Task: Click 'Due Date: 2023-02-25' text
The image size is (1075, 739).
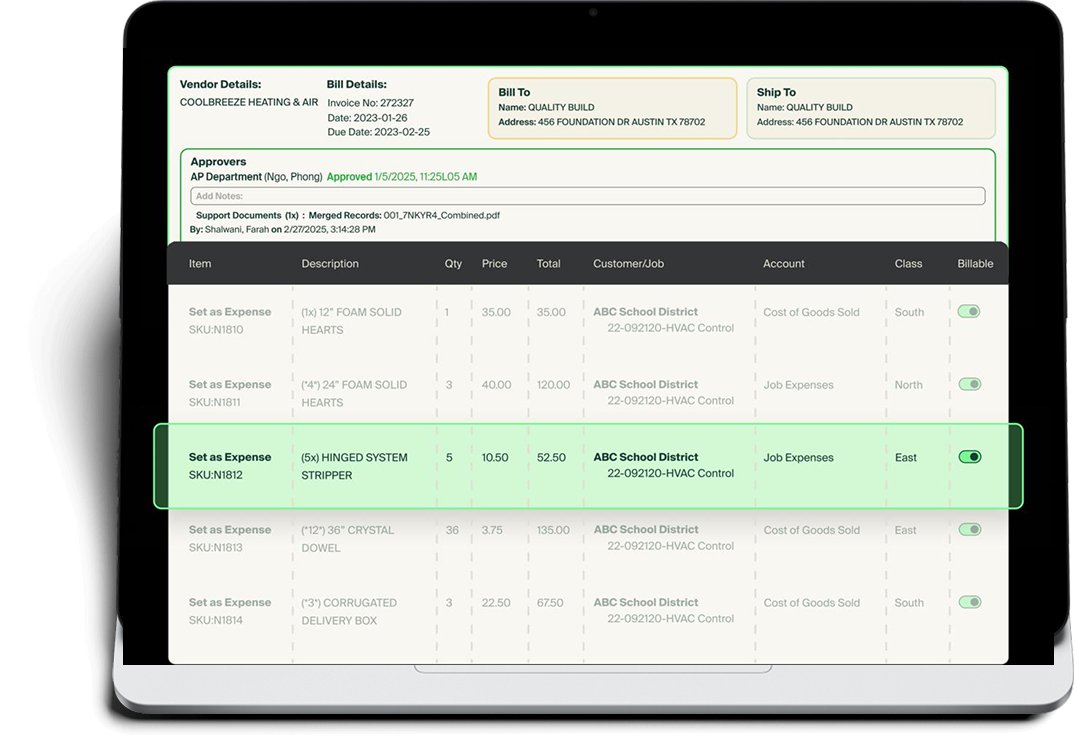Action: pos(378,132)
